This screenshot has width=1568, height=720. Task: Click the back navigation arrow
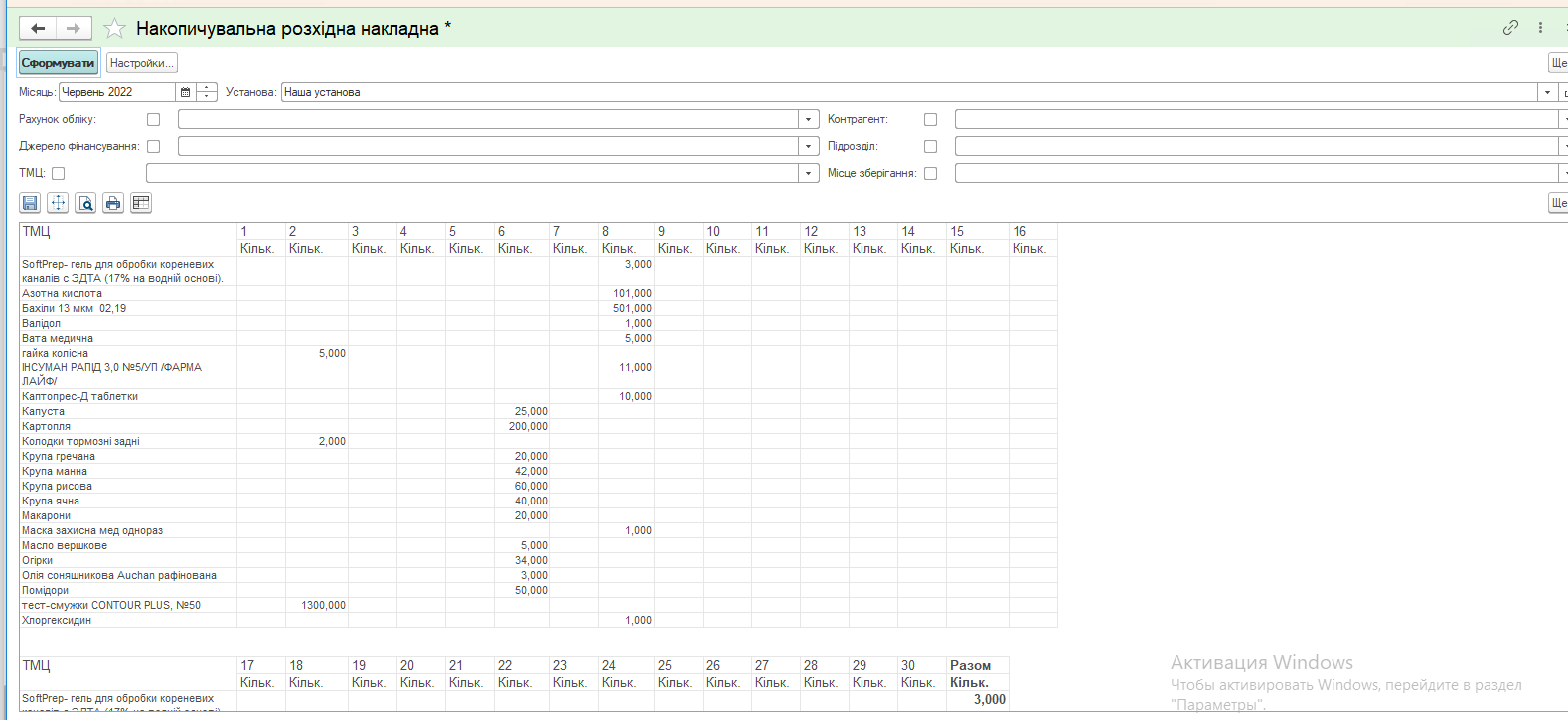tap(38, 29)
